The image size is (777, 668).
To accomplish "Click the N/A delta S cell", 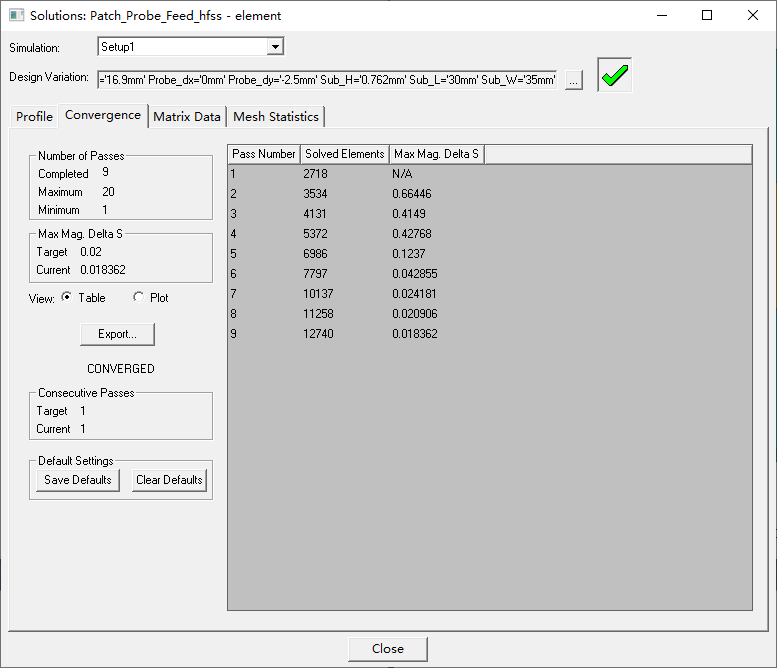I will [402, 174].
